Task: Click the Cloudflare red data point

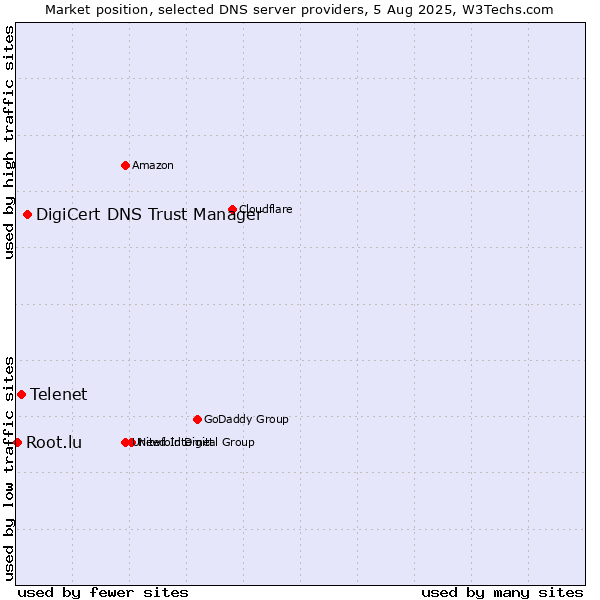Action: pyautogui.click(x=232, y=209)
